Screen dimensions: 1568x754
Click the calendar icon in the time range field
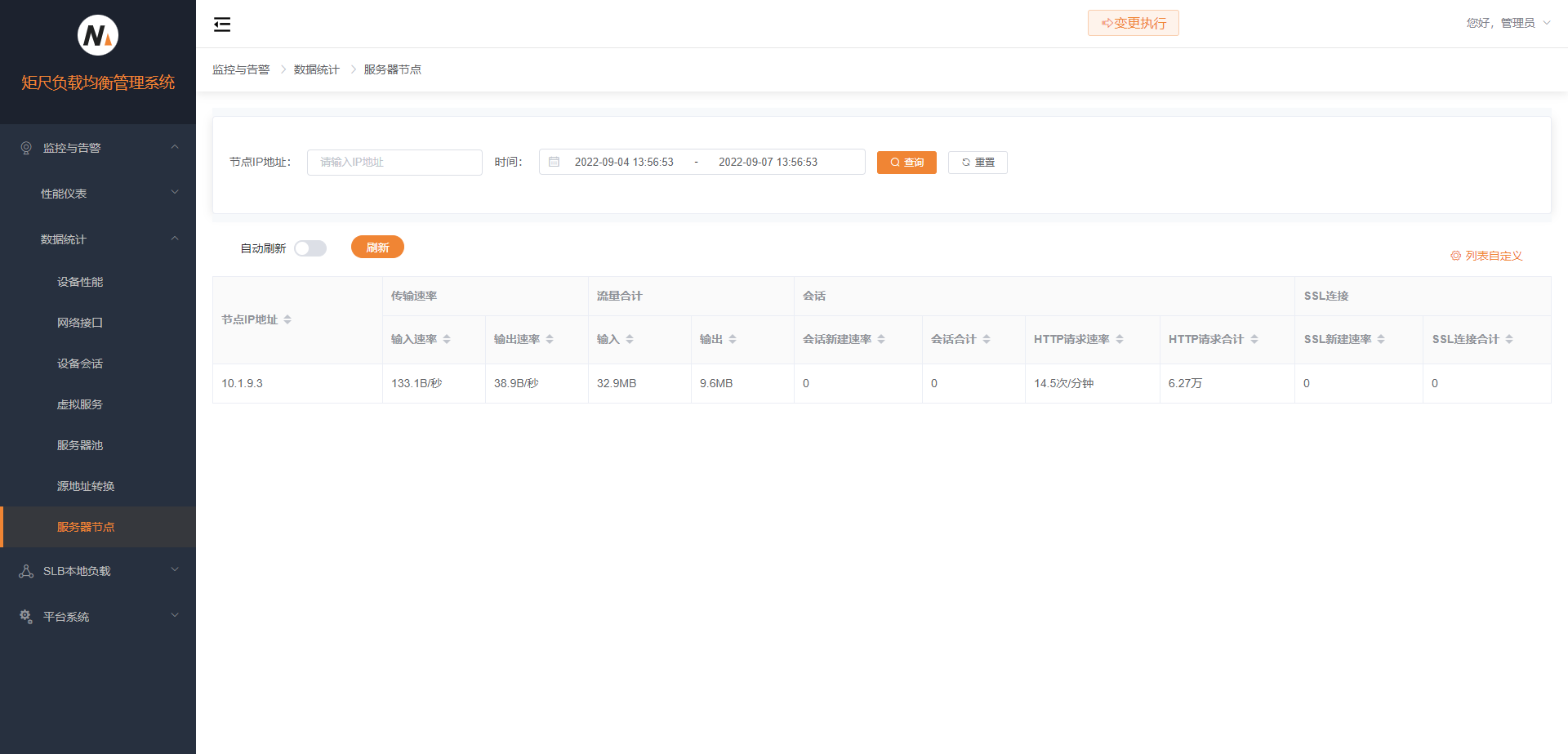(554, 162)
